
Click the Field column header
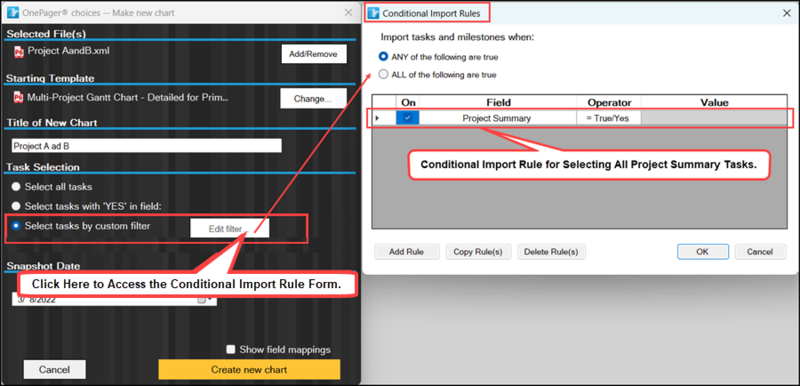(x=498, y=102)
